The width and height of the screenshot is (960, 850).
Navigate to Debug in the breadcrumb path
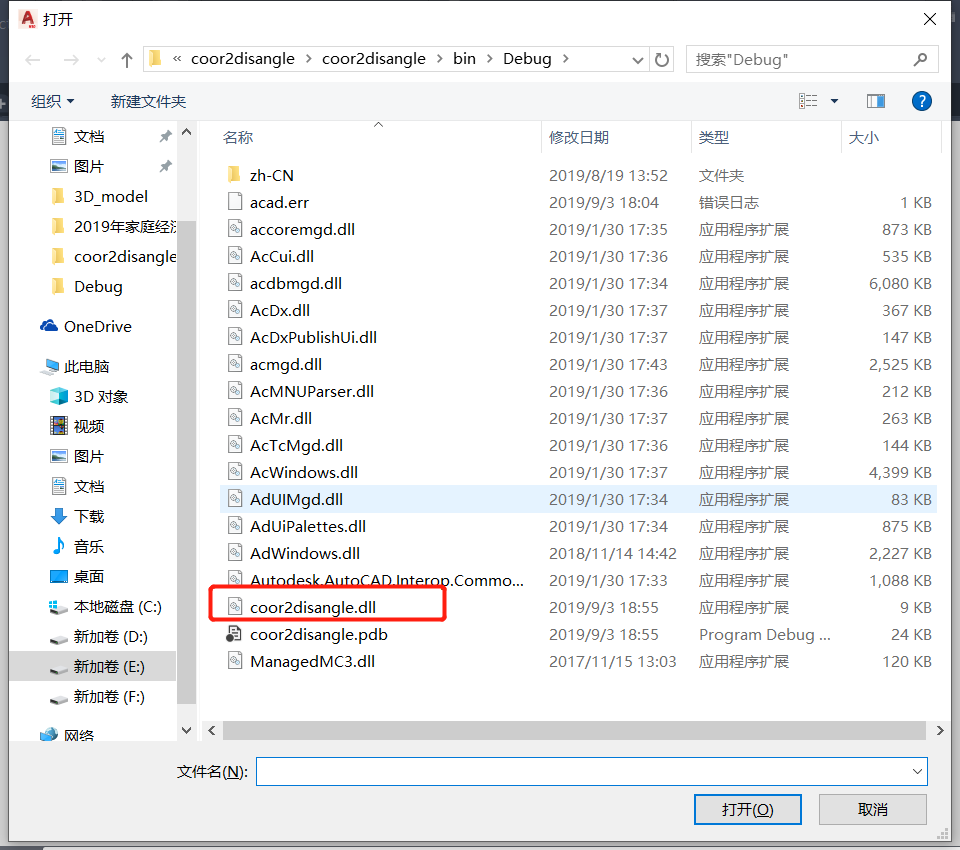coord(527,59)
